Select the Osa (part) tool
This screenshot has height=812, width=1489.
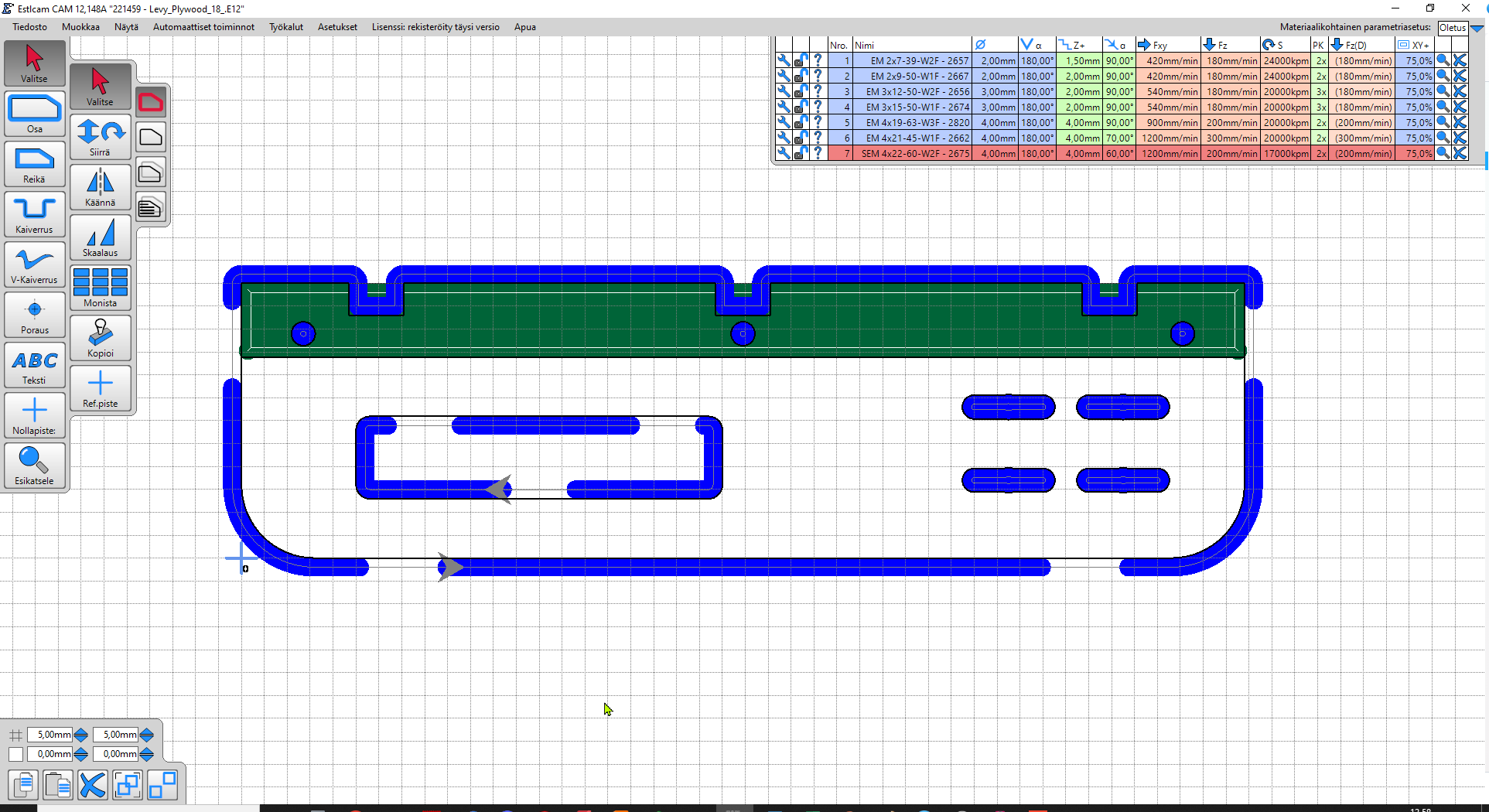34,113
